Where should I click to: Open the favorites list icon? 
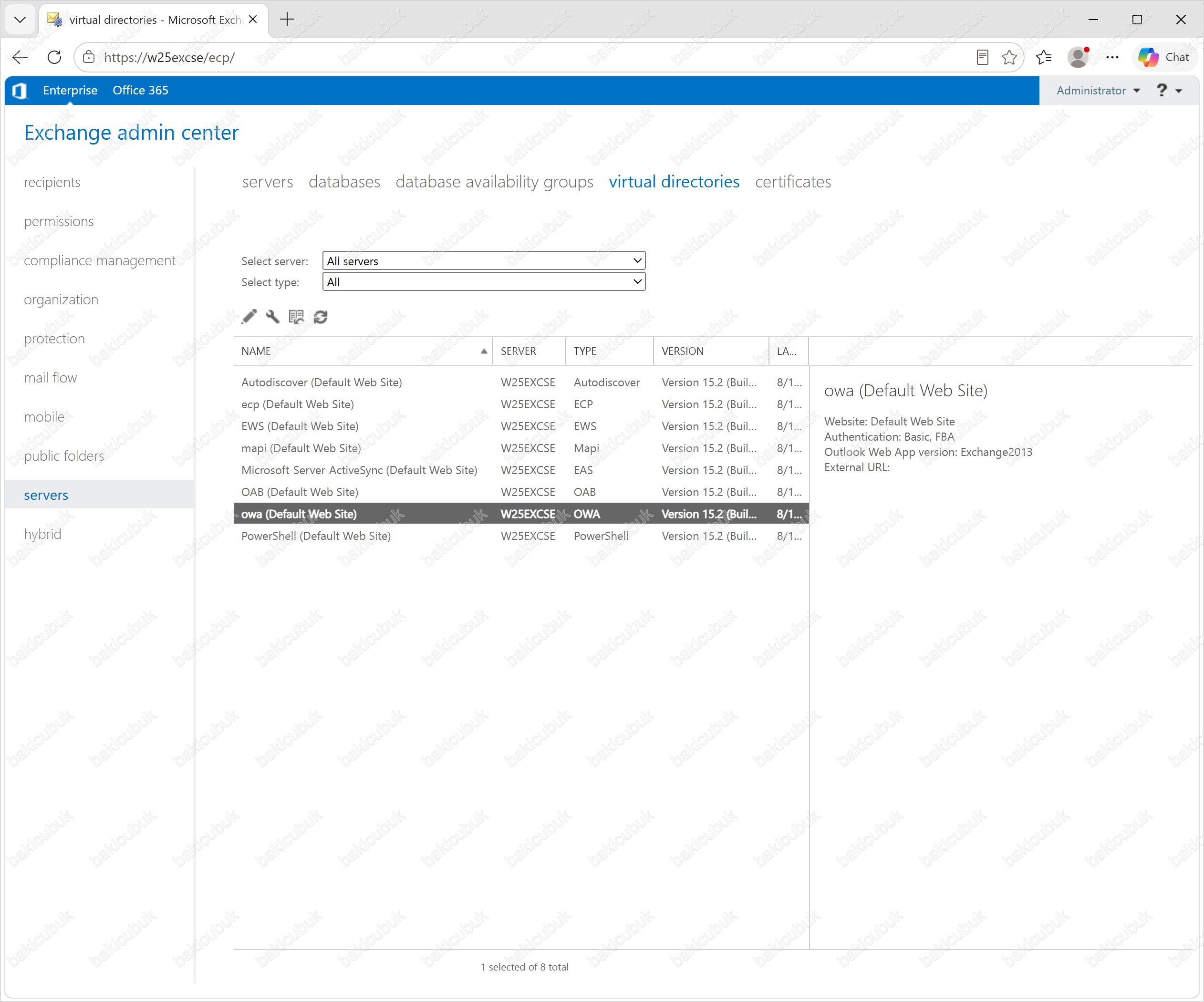pos(1043,57)
